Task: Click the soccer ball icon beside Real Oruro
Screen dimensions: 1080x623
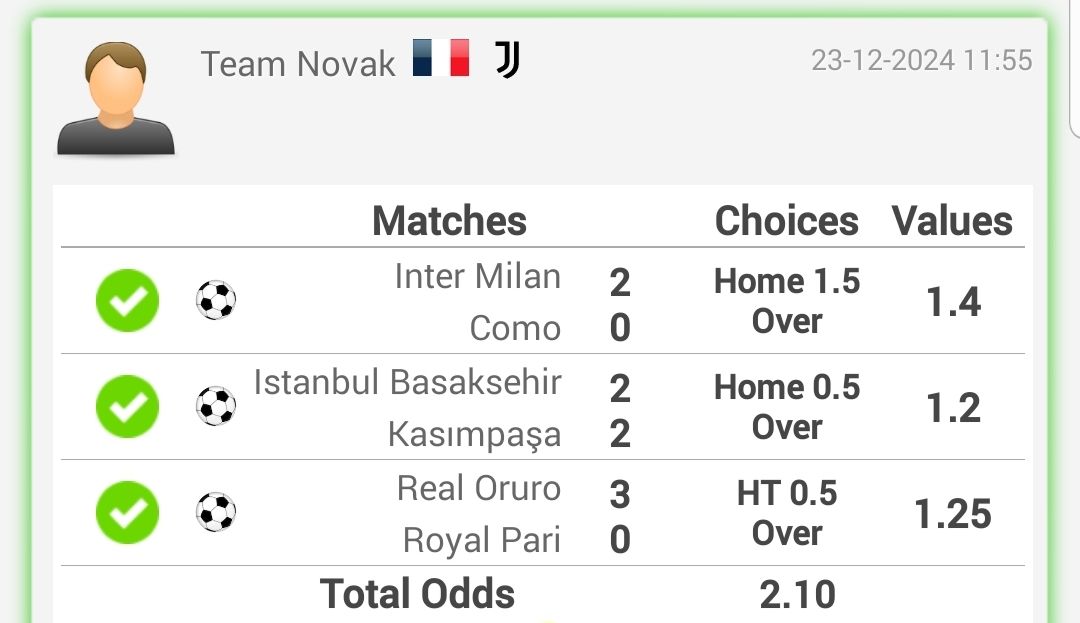Action: click(x=216, y=512)
